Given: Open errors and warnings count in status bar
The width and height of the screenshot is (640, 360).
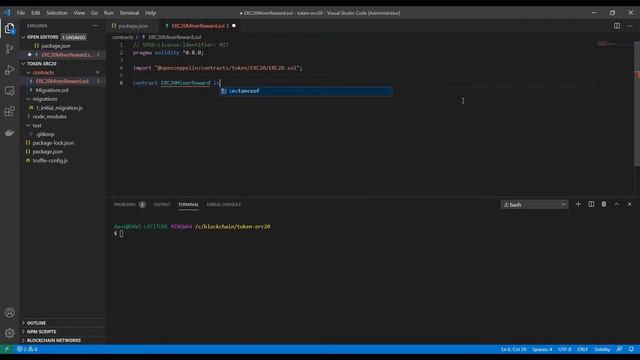Looking at the screenshot, I should [27, 349].
